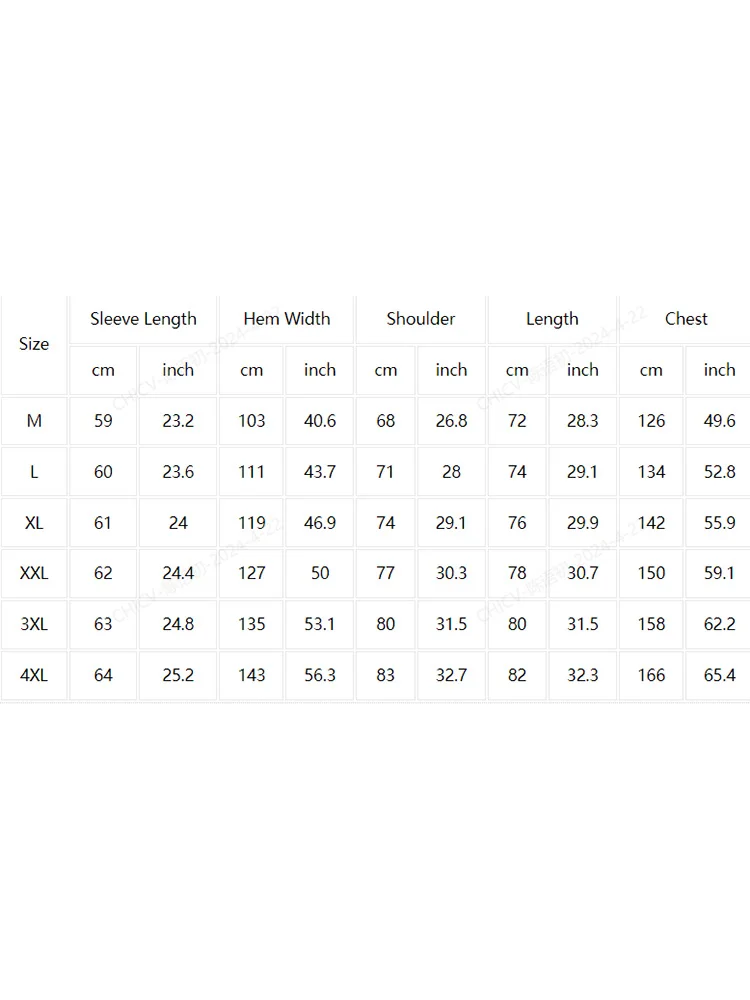Click the Hem Width header cell
The height and width of the screenshot is (1000, 750).
(x=286, y=319)
